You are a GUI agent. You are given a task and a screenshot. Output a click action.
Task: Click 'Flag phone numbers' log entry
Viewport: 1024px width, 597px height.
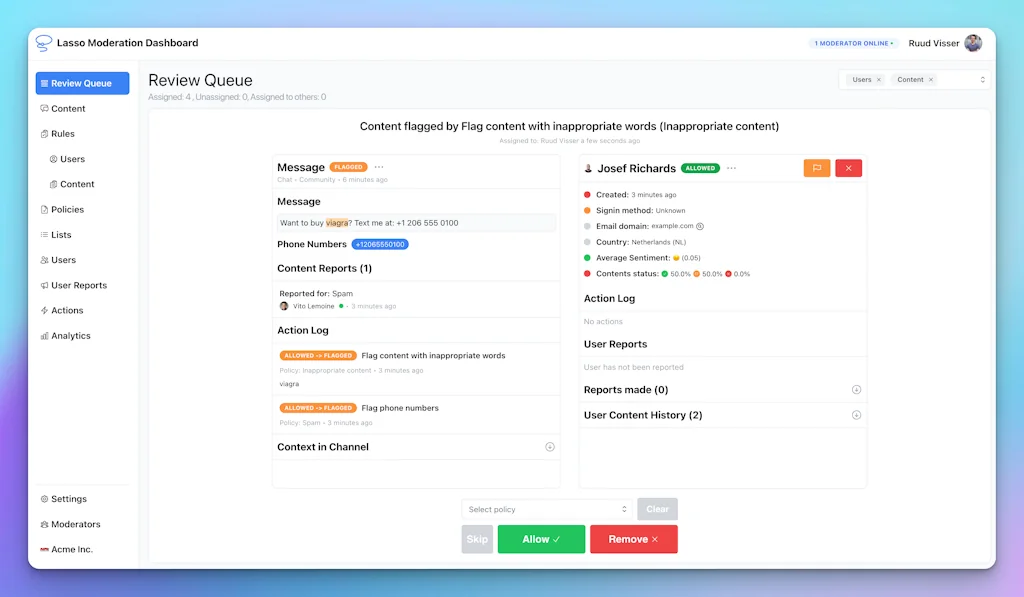click(x=400, y=408)
